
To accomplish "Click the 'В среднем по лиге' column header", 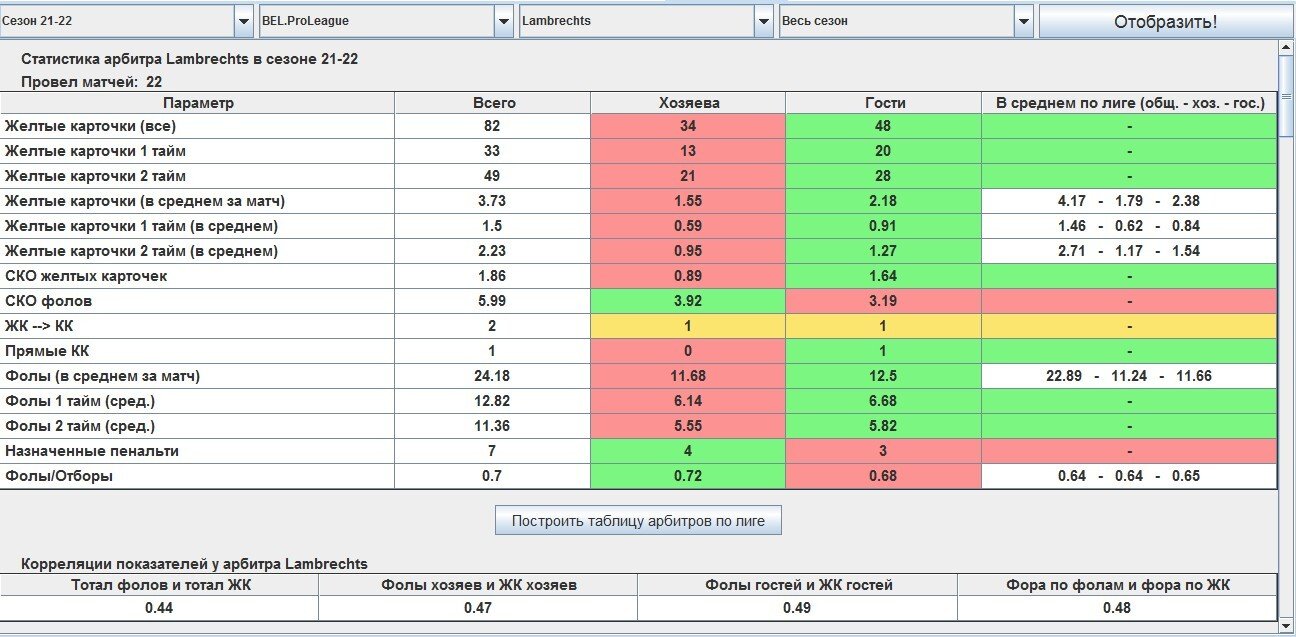I will click(x=1129, y=103).
